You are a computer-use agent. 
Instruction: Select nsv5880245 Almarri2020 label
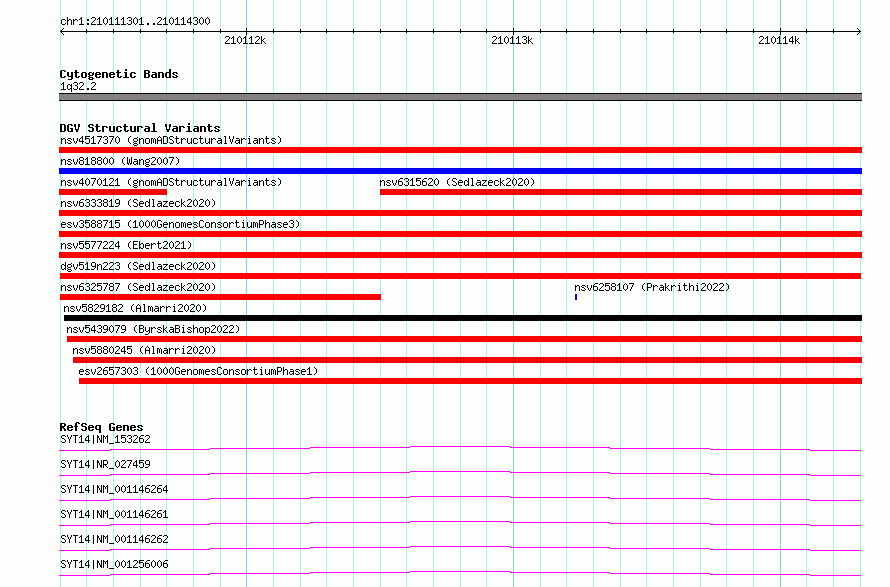coord(144,350)
